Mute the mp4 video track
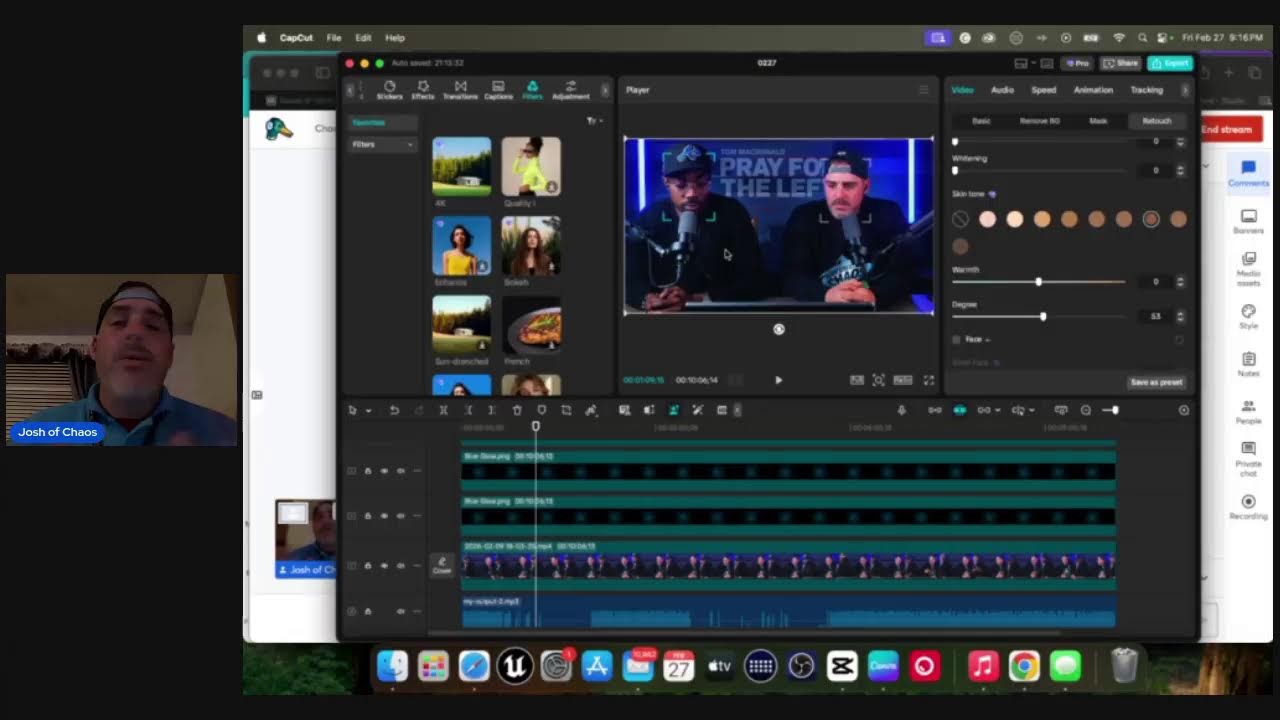Image resolution: width=1280 pixels, height=720 pixels. click(401, 566)
